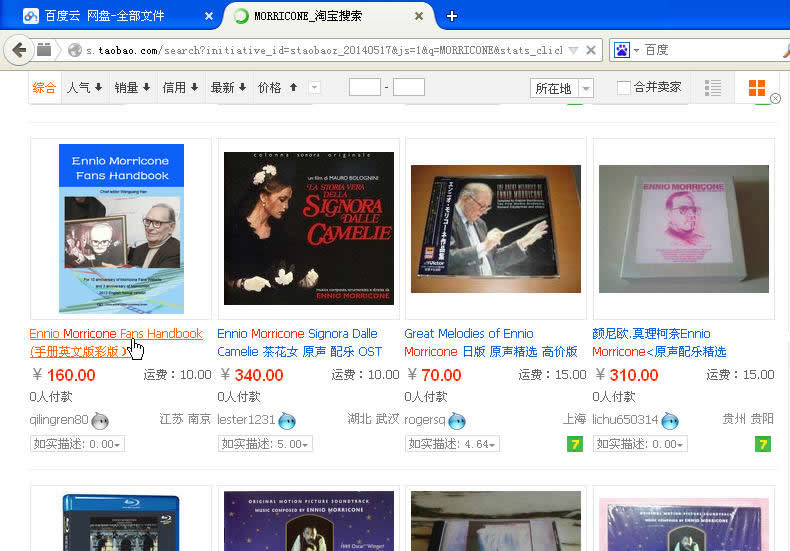Open a new browser tab with plus button
The width and height of the screenshot is (790, 551).
[x=452, y=16]
